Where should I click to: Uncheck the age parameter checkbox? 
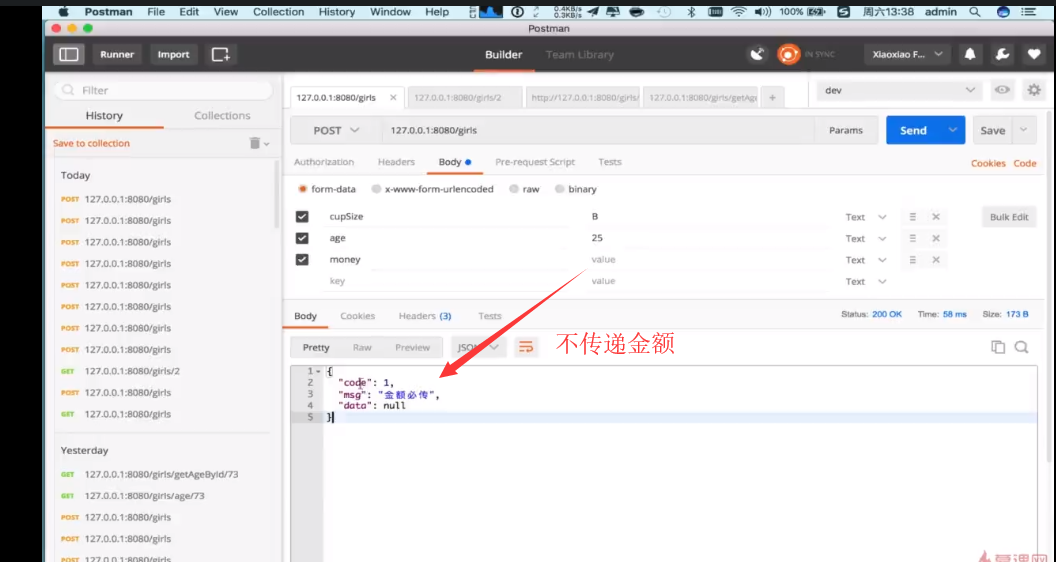click(302, 239)
